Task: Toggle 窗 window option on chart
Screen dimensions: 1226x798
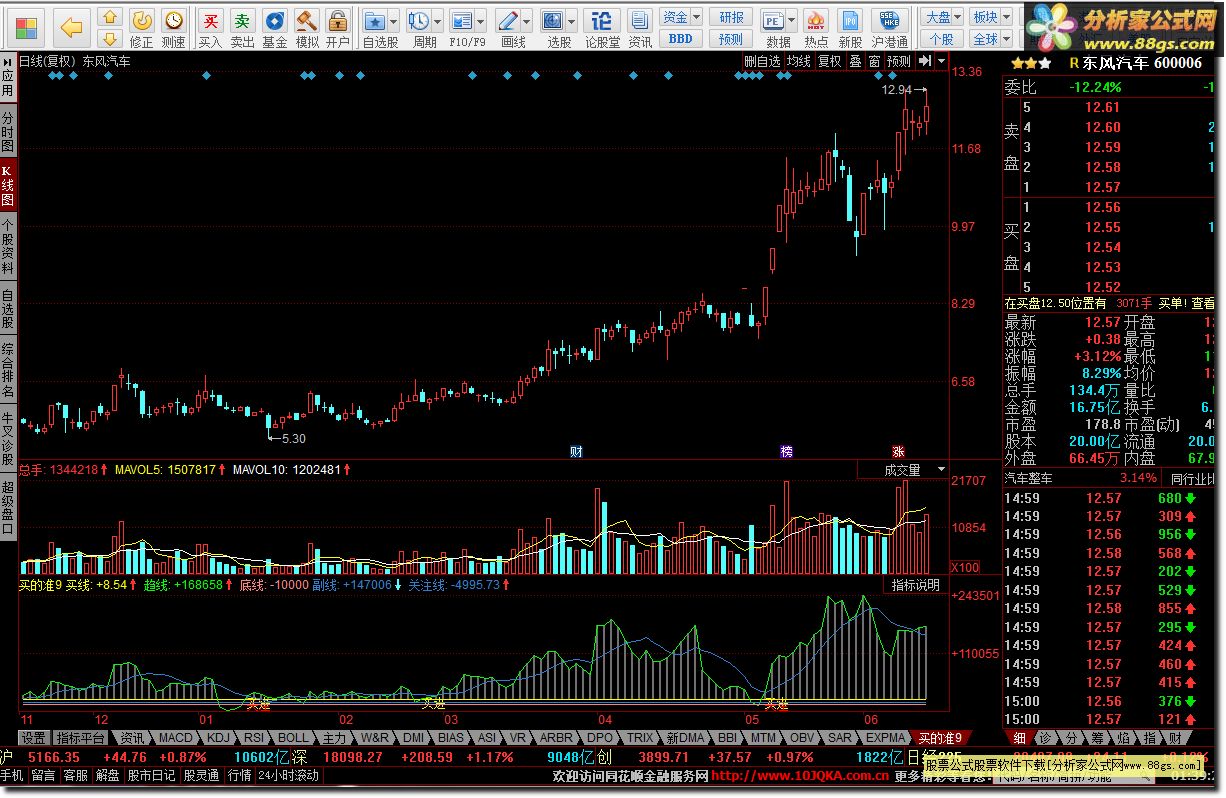Action: [874, 61]
